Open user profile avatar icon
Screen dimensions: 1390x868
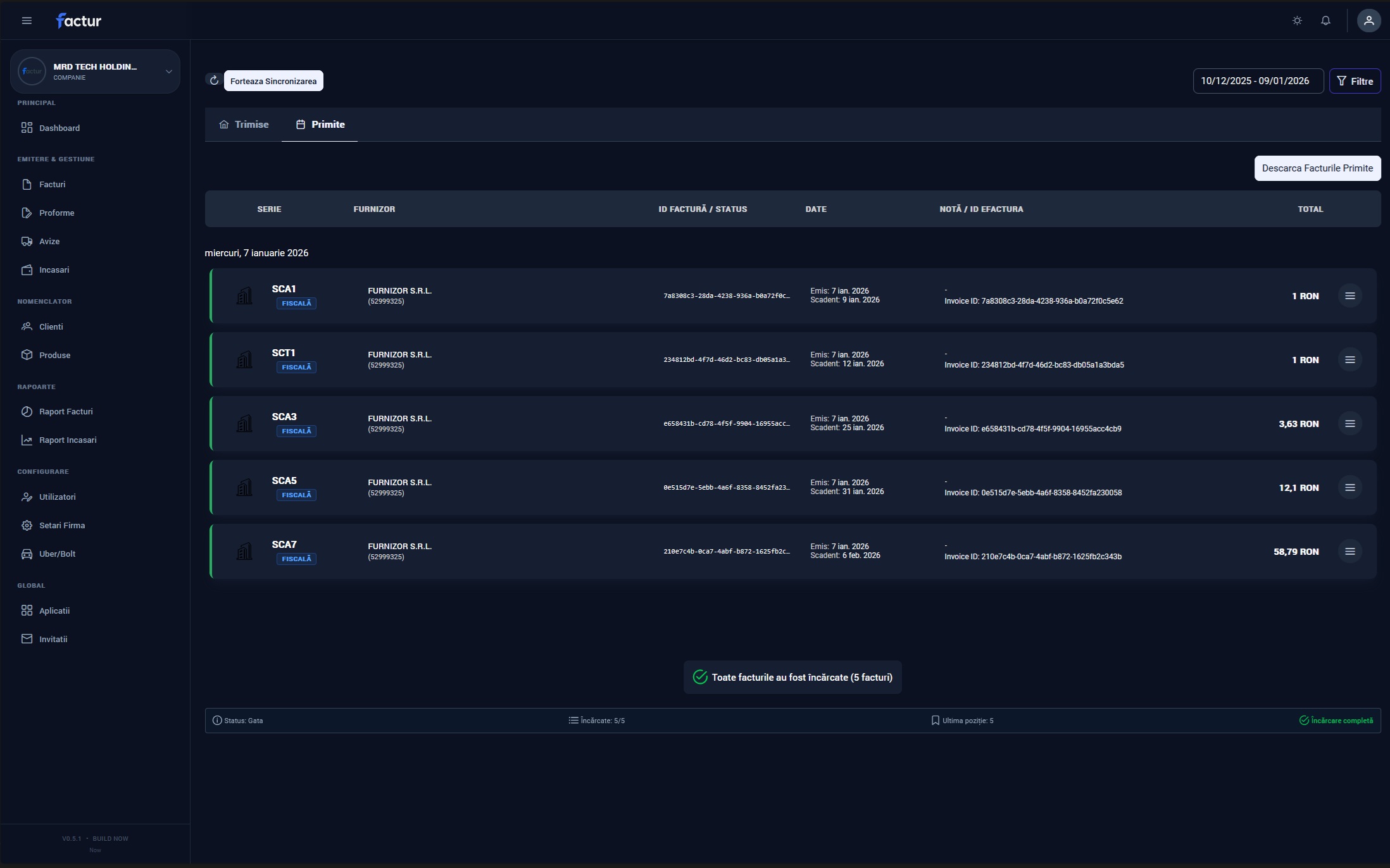(x=1368, y=21)
